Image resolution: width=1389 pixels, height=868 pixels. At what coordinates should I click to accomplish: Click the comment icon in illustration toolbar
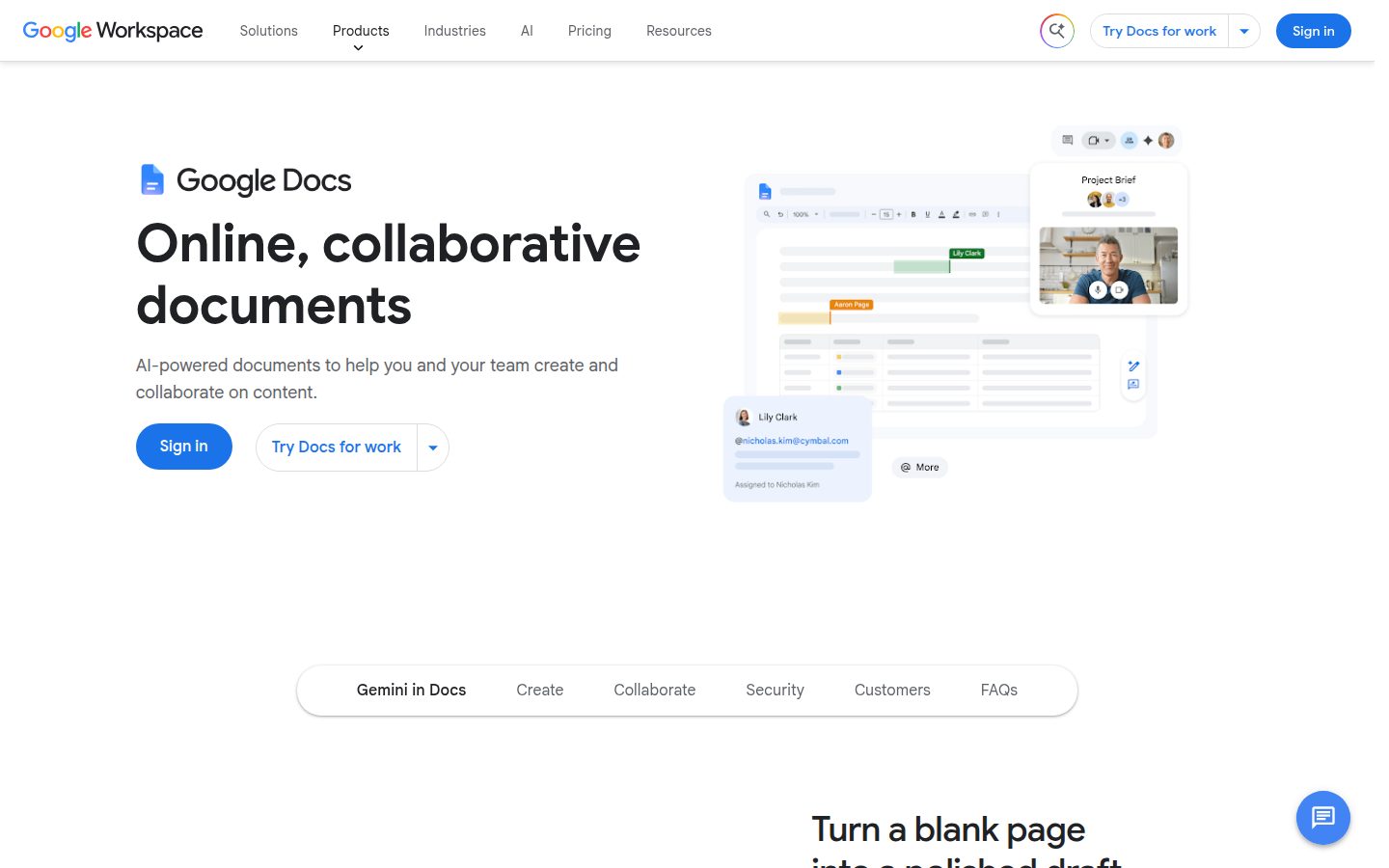pos(1068,141)
